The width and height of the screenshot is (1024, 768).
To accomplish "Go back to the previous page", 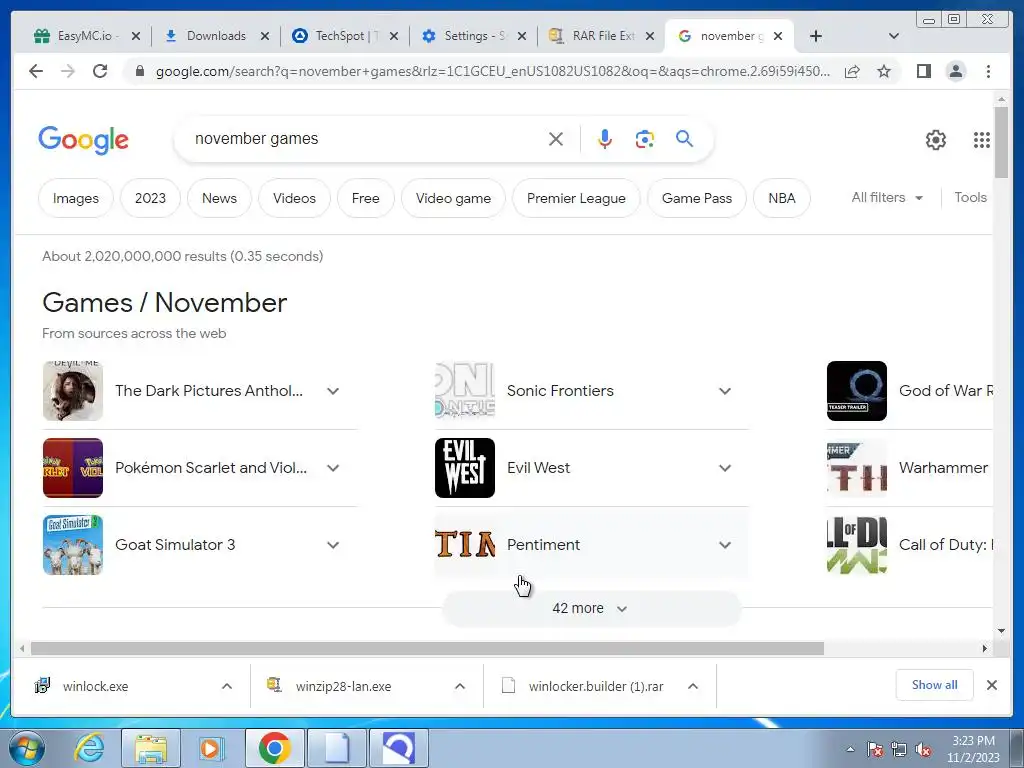I will tap(36, 71).
